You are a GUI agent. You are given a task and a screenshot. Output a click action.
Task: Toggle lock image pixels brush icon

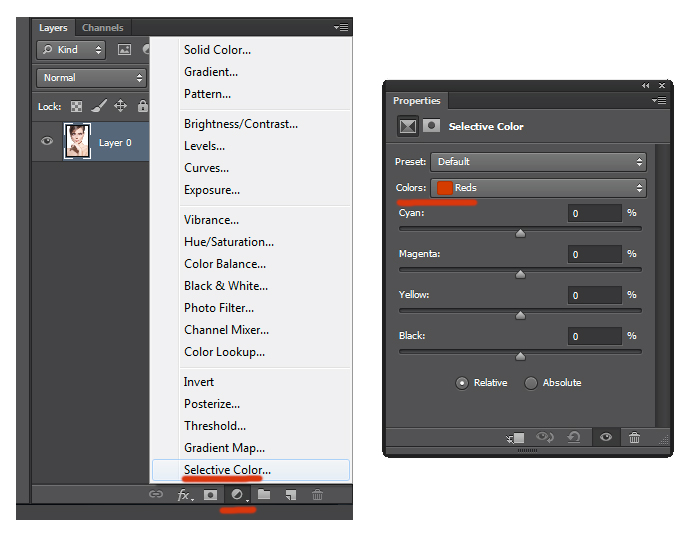(x=99, y=106)
